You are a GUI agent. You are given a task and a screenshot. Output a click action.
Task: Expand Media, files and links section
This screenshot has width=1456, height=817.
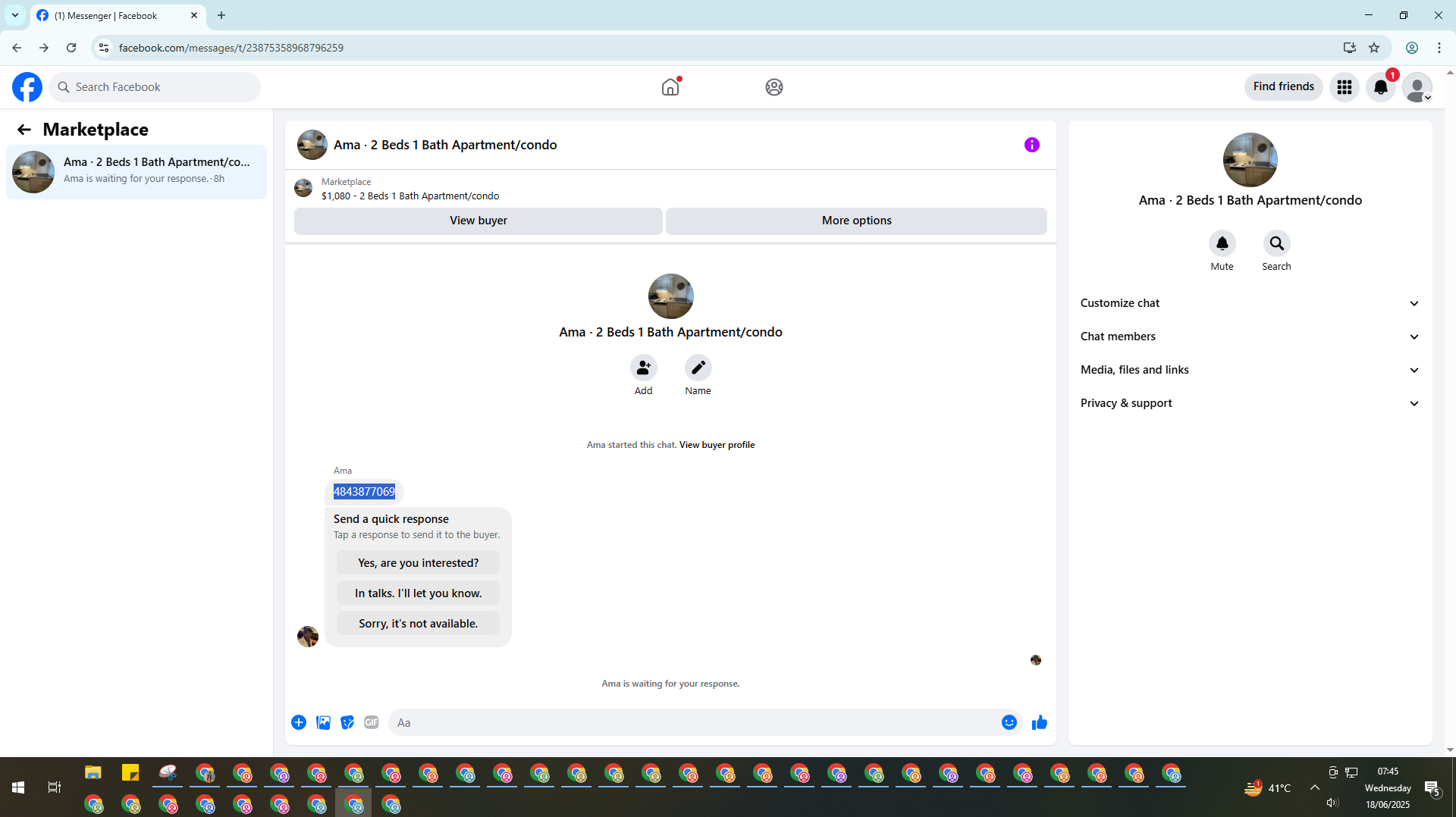(1250, 370)
